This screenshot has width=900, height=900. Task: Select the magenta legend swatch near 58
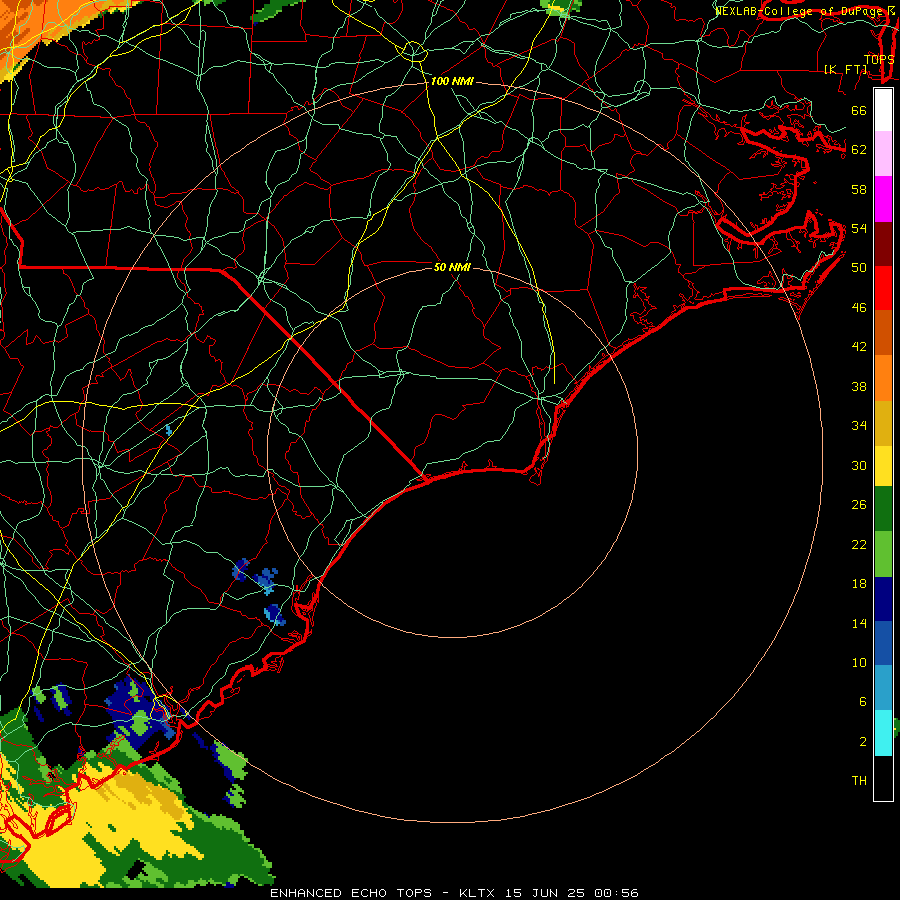click(x=883, y=199)
